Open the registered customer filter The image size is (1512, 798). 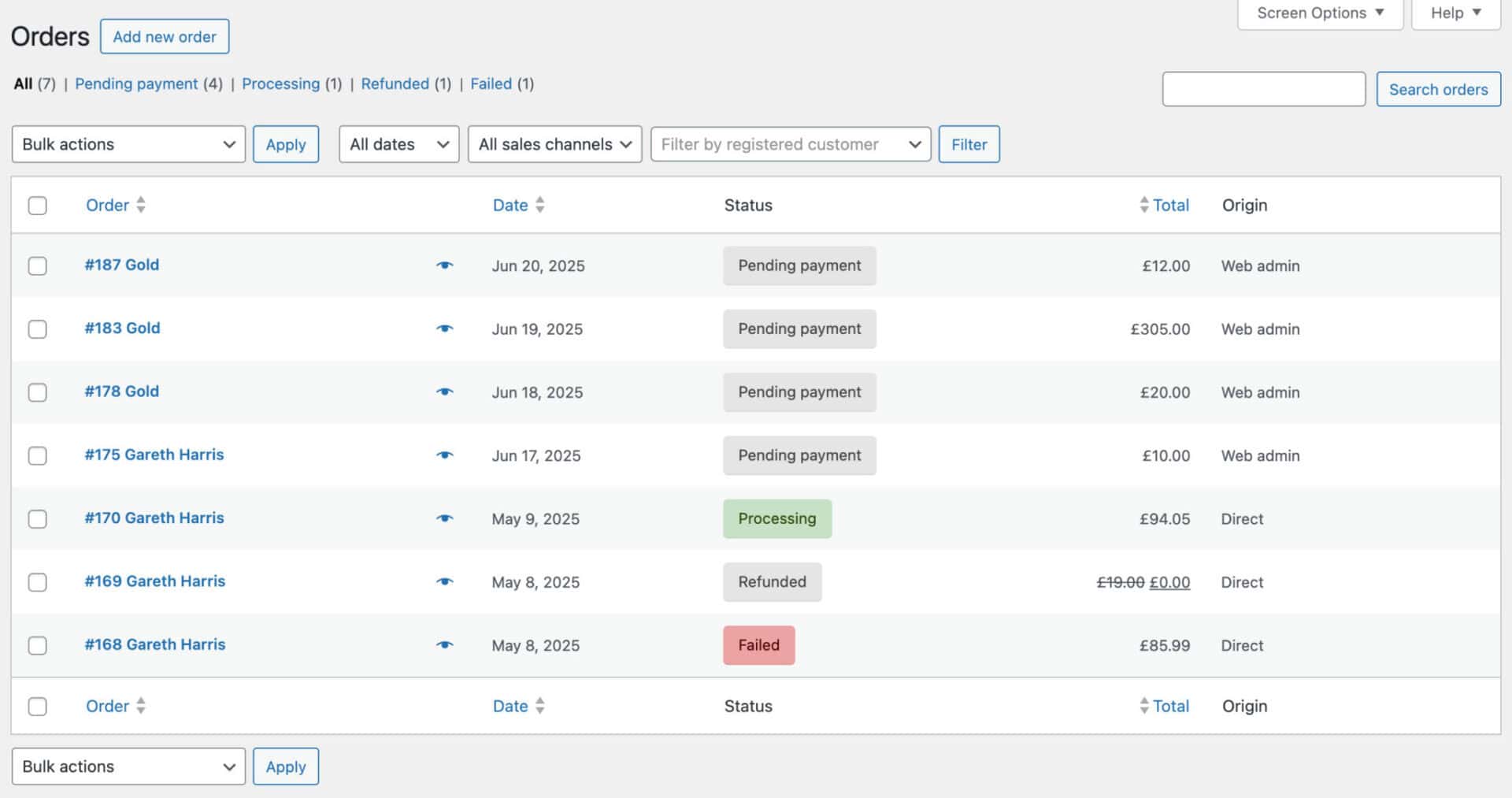pyautogui.click(x=790, y=144)
